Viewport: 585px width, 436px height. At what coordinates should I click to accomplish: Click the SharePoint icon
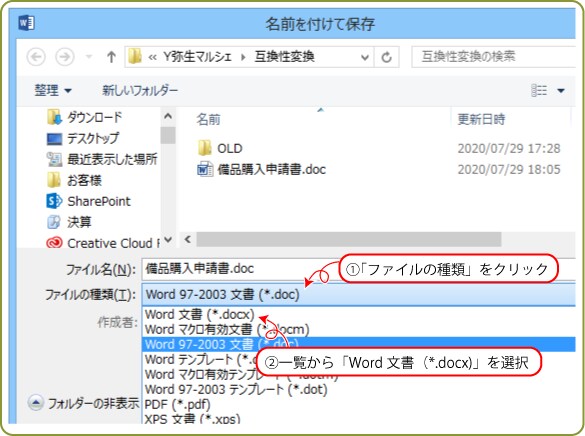(x=54, y=201)
